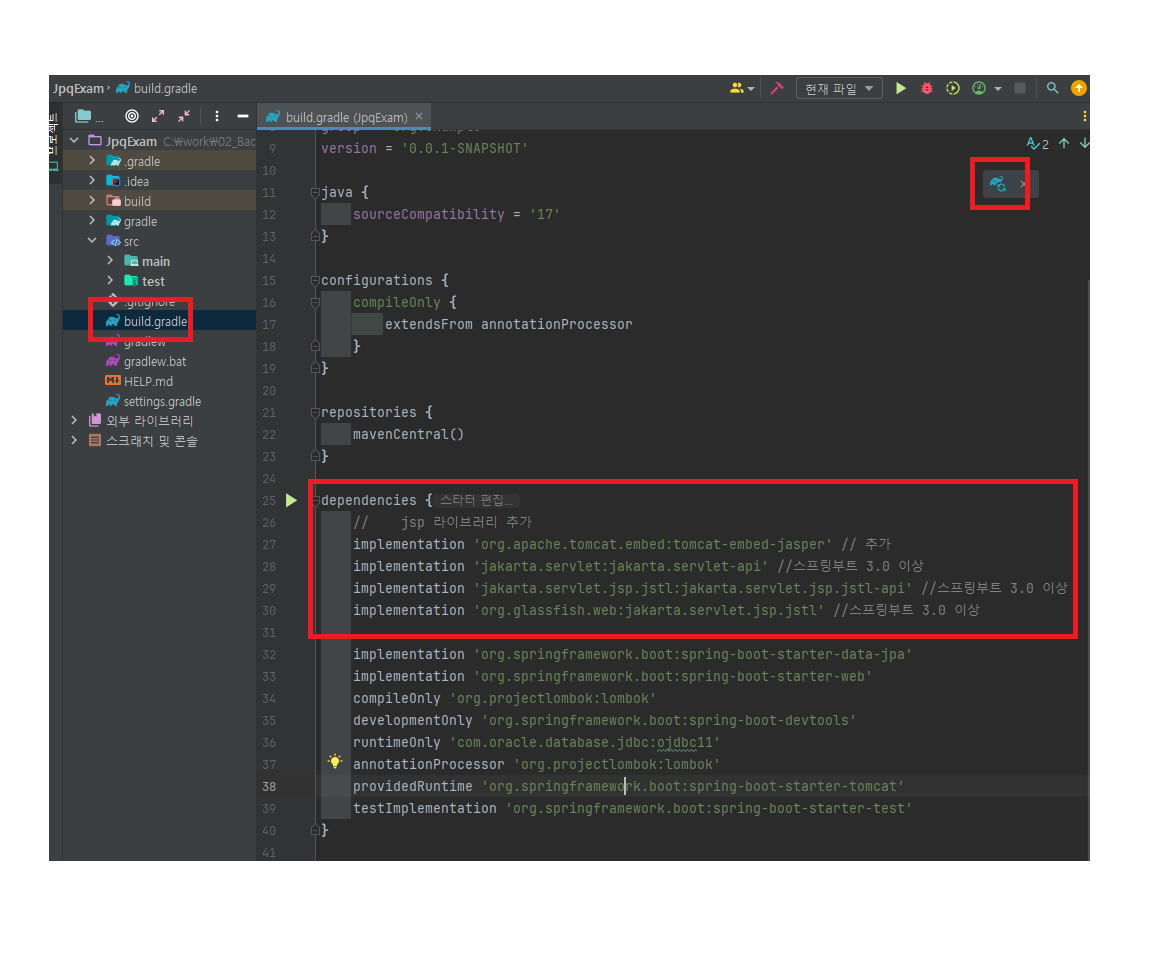Go to previous highlighted problem arrow
Image resolution: width=1157 pixels, height=953 pixels.
[x=1064, y=144]
